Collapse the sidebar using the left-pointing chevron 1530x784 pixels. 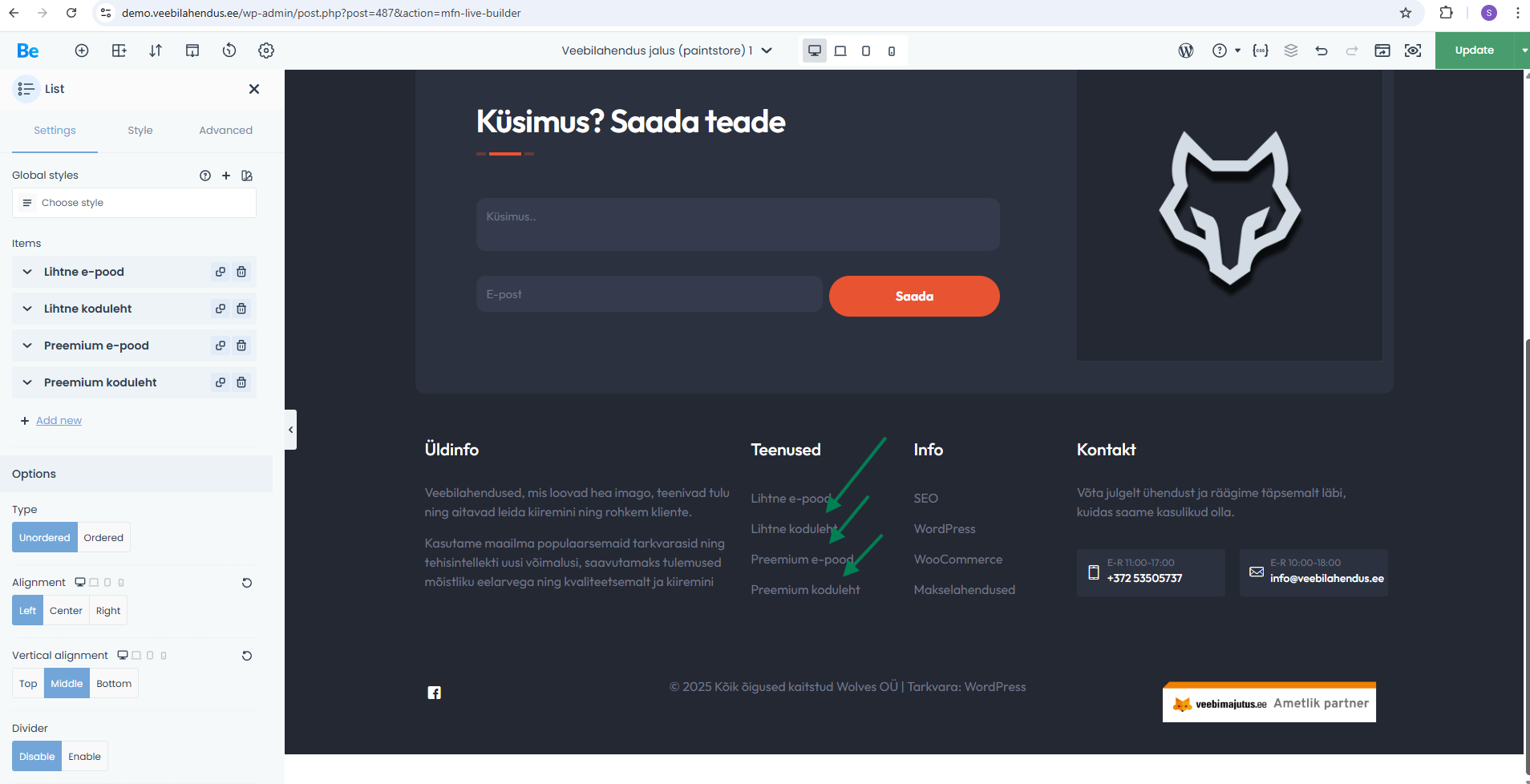[x=290, y=430]
